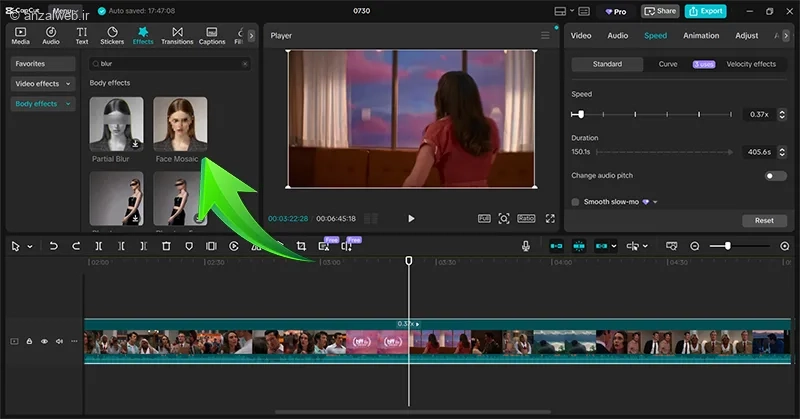
Task: Click the microphone record voiceover icon
Action: 526,246
